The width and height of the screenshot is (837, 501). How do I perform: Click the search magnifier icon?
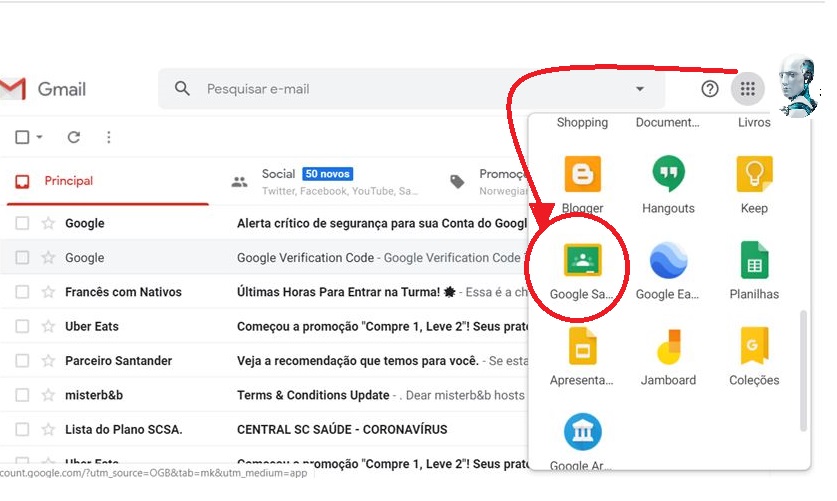182,89
